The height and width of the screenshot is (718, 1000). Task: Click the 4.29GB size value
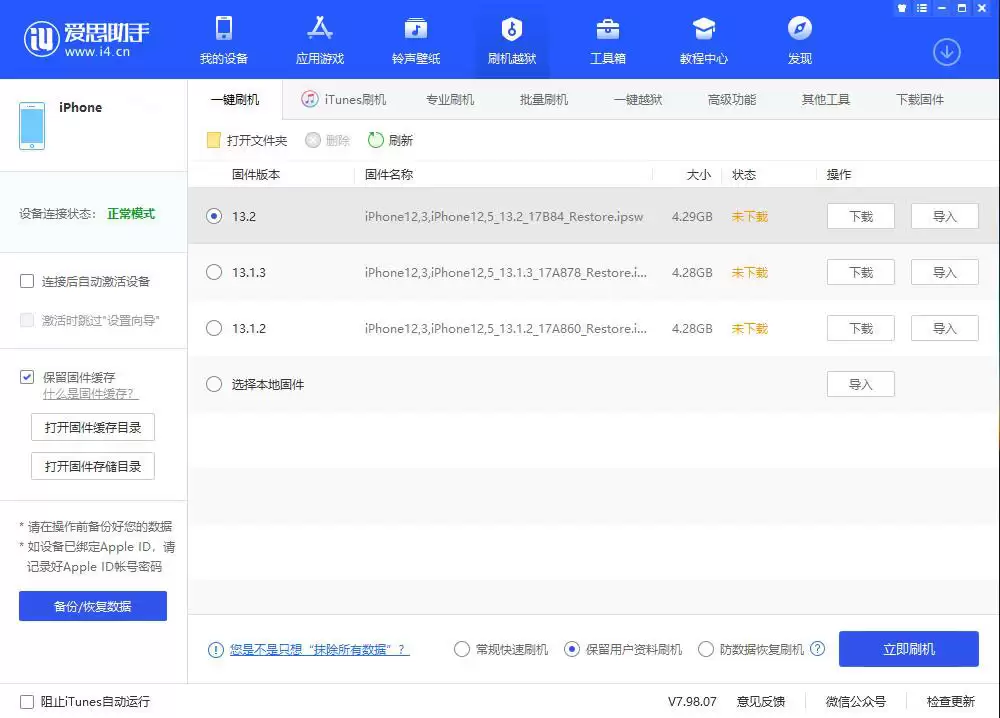click(x=692, y=217)
